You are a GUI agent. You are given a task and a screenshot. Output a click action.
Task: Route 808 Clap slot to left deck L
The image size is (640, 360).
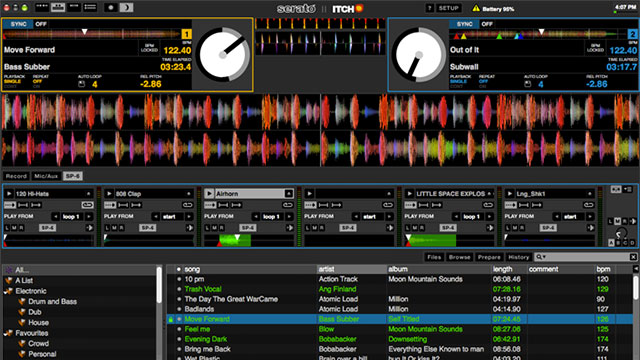(x=107, y=228)
